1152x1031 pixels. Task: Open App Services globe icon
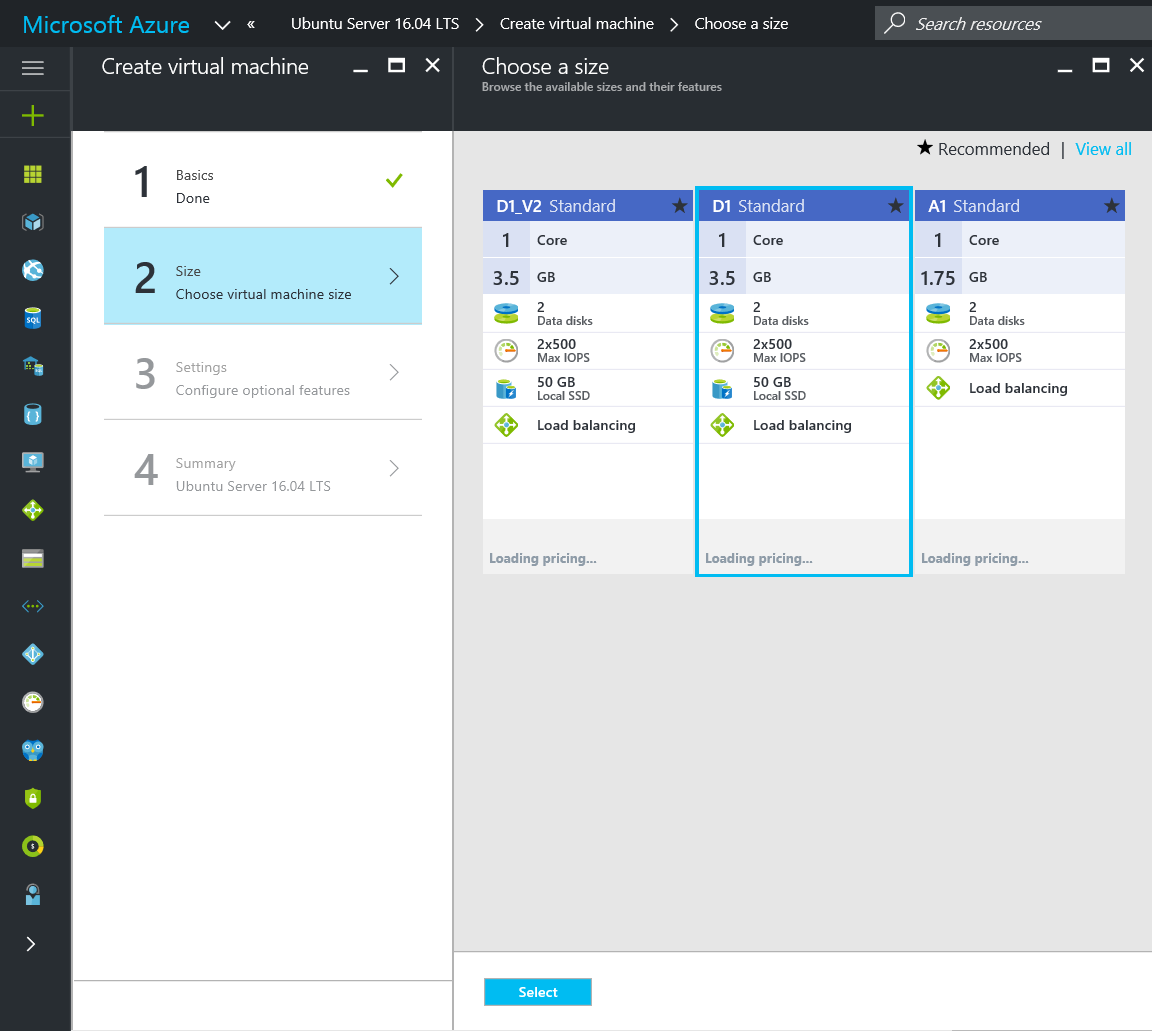click(x=32, y=270)
